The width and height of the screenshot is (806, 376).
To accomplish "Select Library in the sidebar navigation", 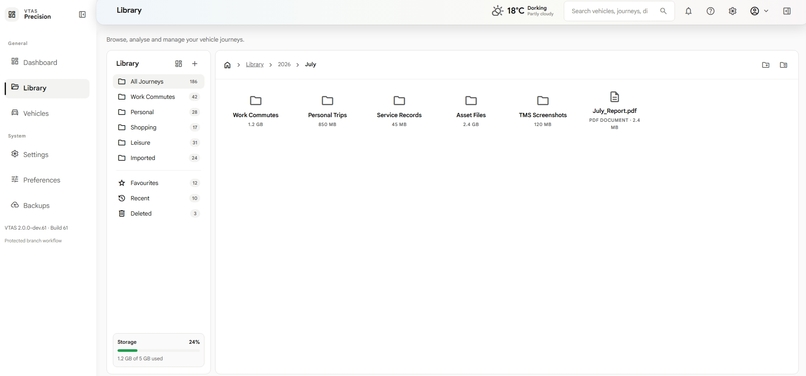I will click(x=46, y=88).
